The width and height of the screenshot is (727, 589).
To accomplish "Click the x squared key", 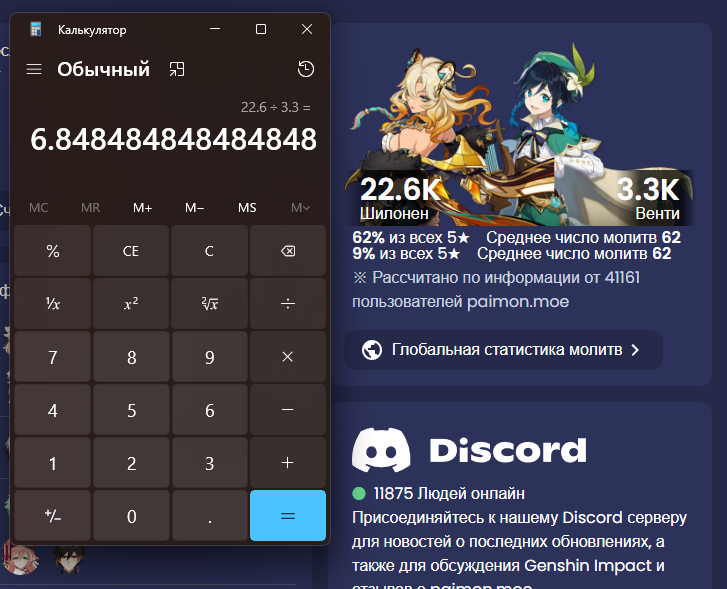I will tap(131, 304).
